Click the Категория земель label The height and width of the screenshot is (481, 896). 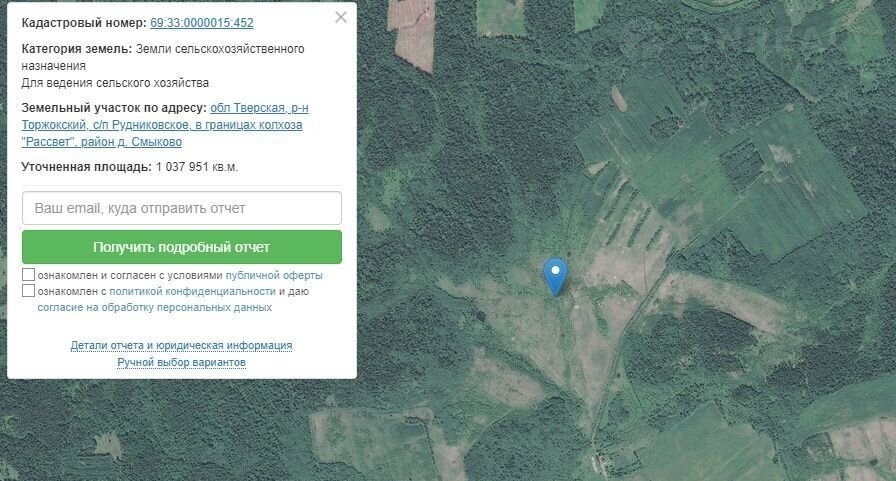pos(77,49)
